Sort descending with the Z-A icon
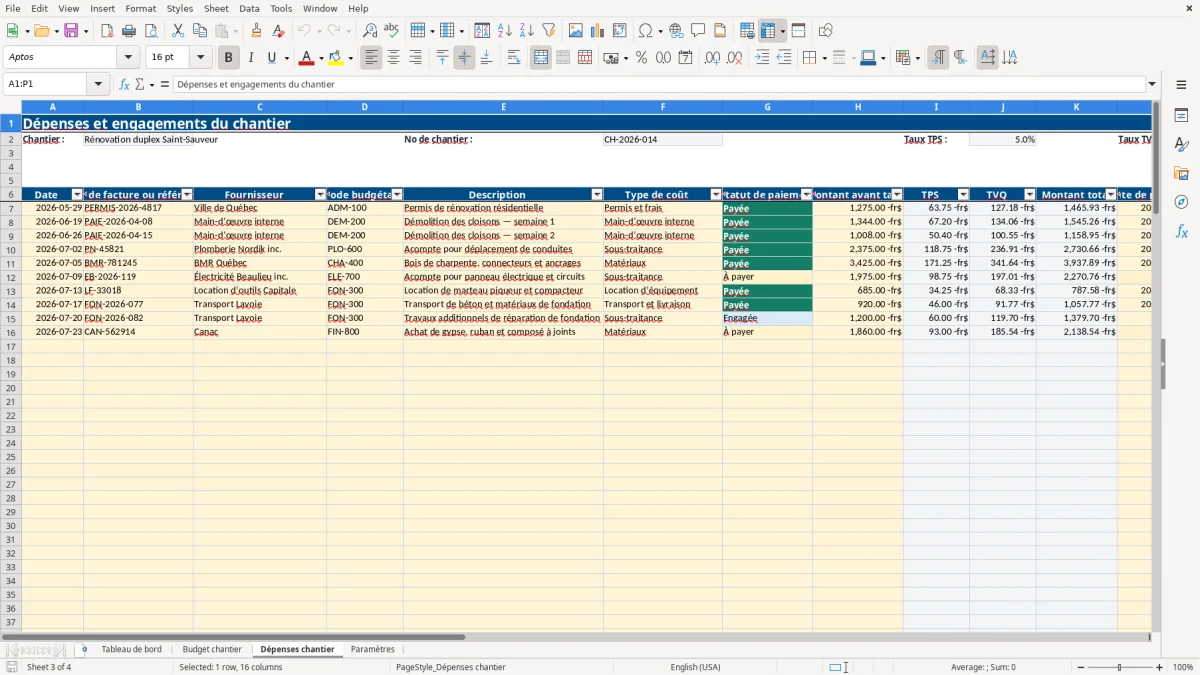Screen dimensions: 1200x675 527,31
